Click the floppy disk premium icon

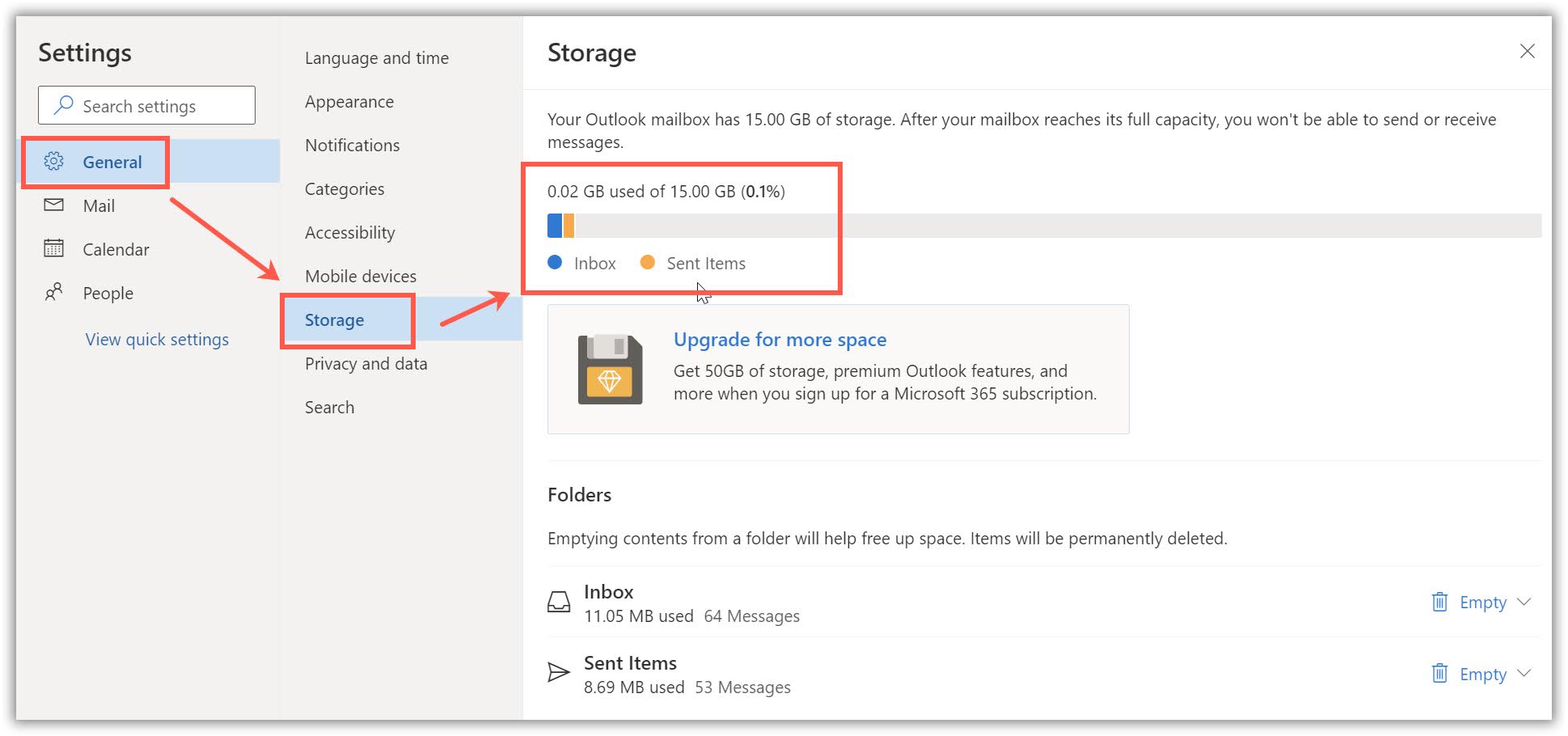[x=610, y=370]
